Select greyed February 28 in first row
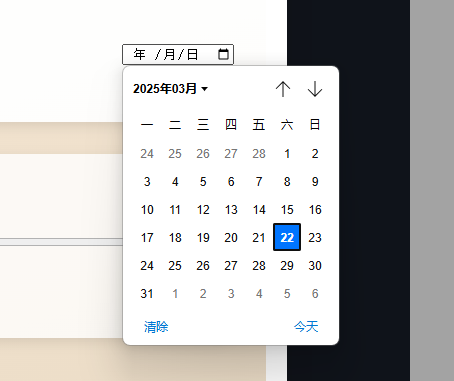The width and height of the screenshot is (454, 381). pyautogui.click(x=259, y=154)
